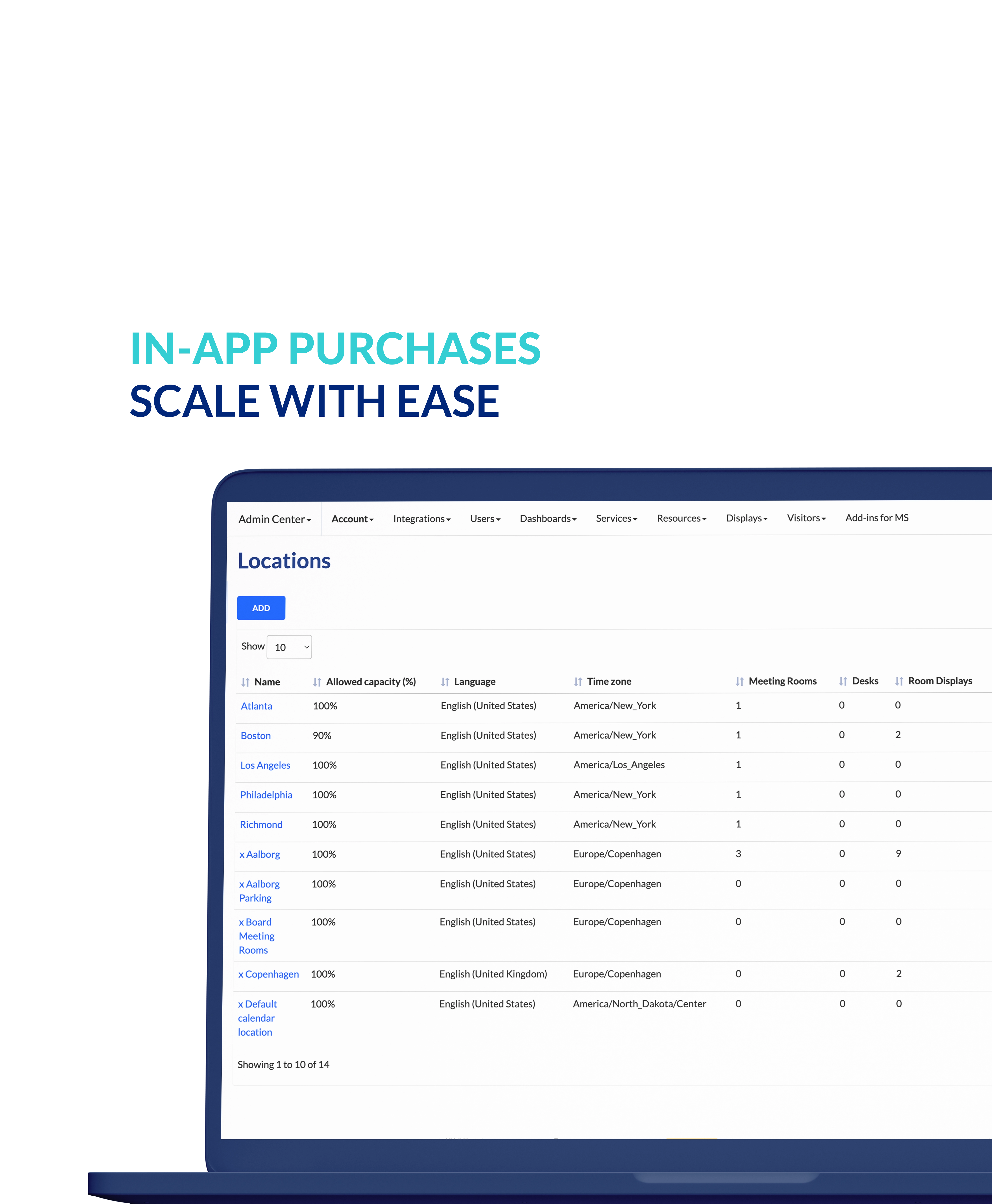Click America/Los_Angeles time zone cell
Screen dimensions: 992x1204
click(x=619, y=765)
